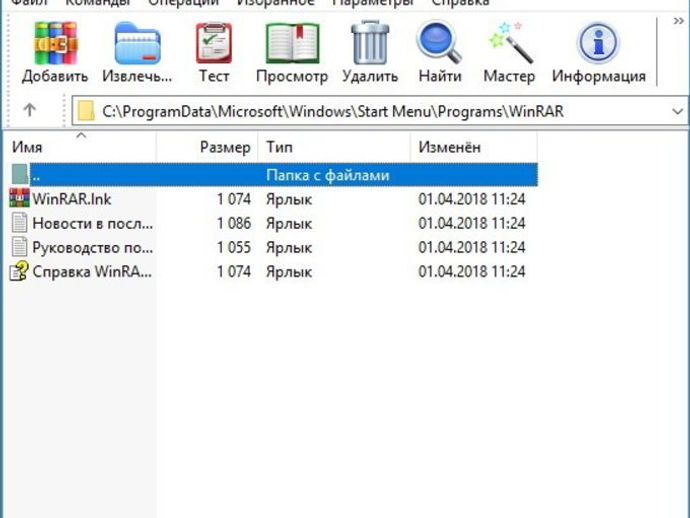Click icon of Новости в посл... shortcut

click(19, 223)
